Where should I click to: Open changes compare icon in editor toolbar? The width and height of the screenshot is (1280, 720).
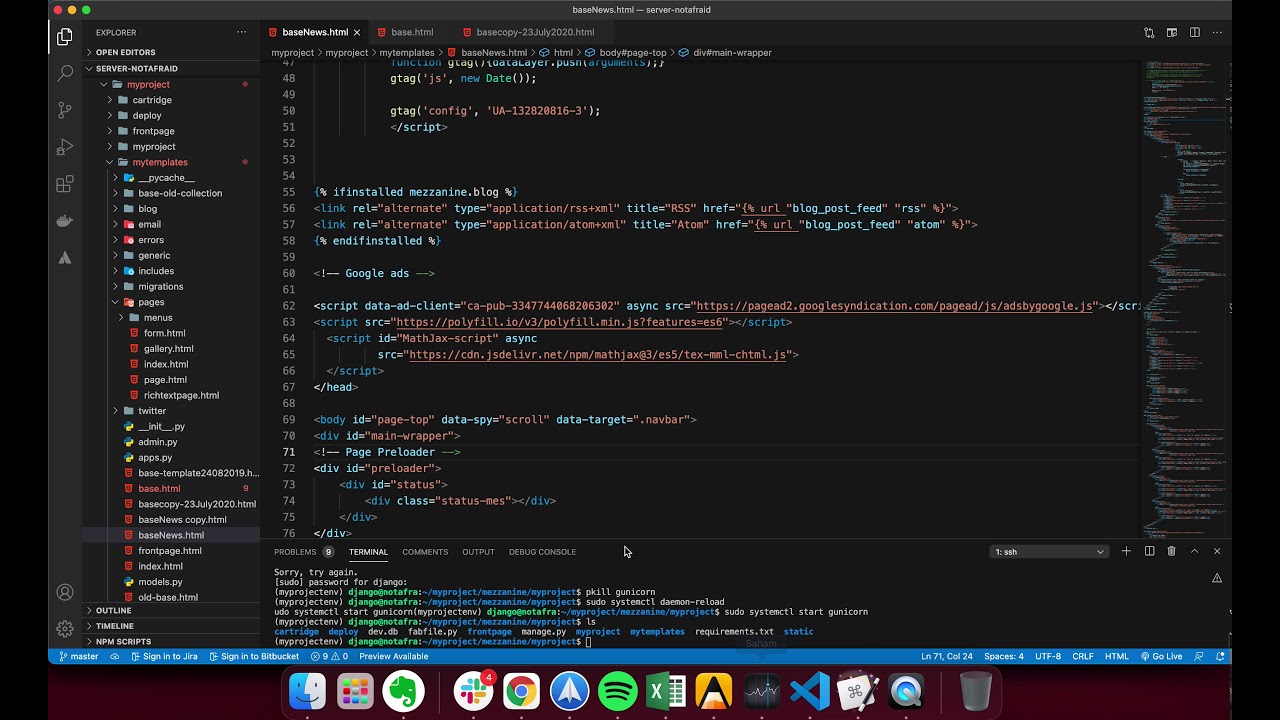(1149, 32)
